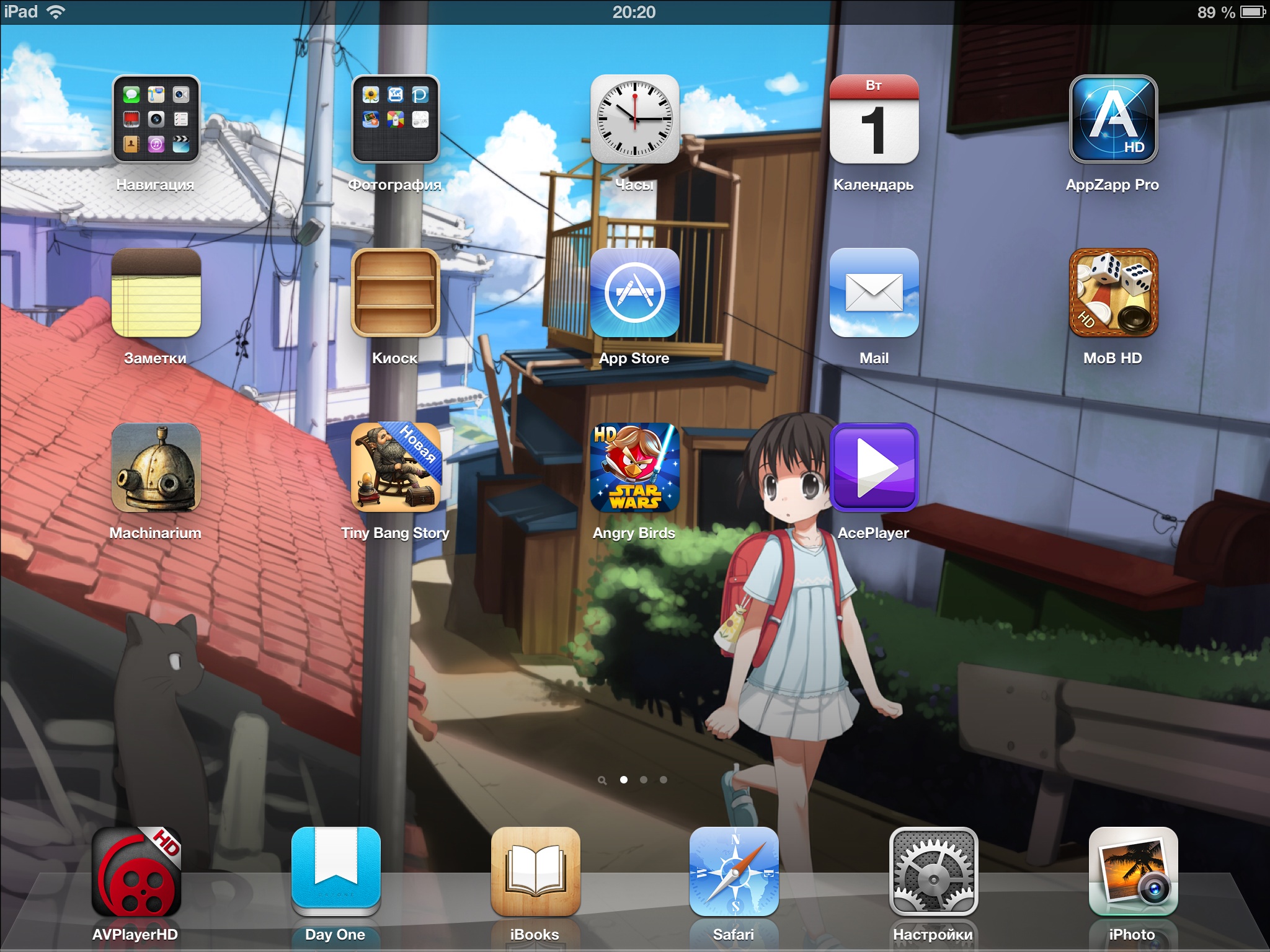1270x952 pixels.
Task: Tap the 89 % battery percentage text
Action: pyautogui.click(x=1216, y=12)
